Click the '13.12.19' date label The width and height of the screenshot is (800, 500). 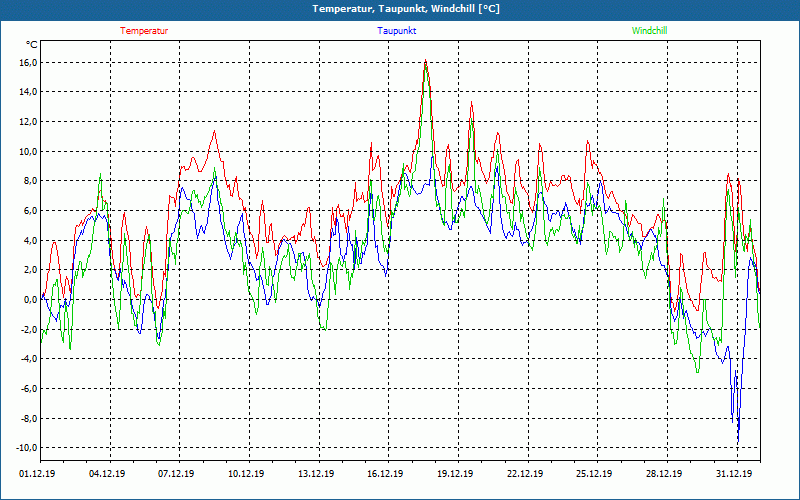(316, 474)
